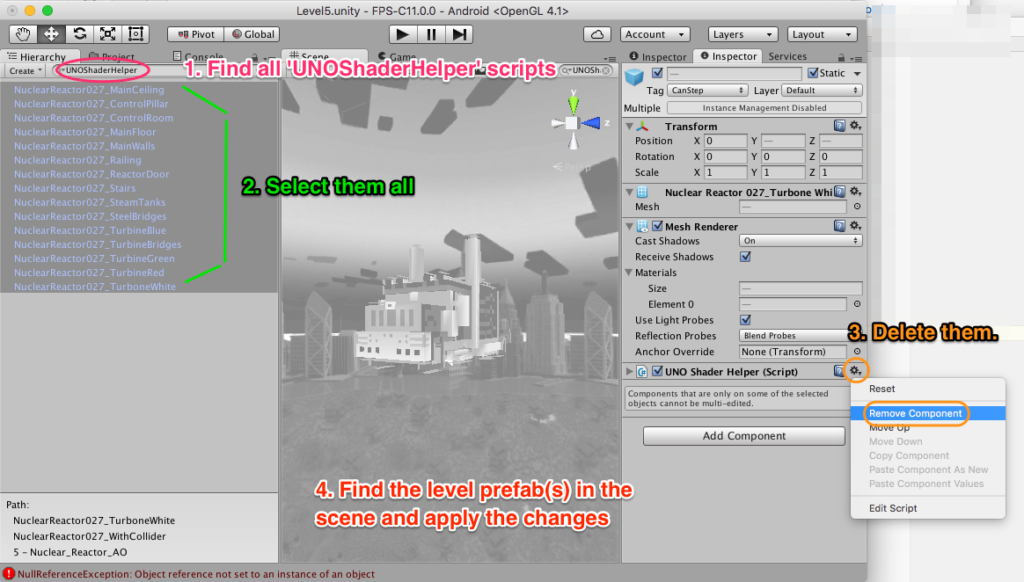
Task: Select the Hand tool
Action: tap(23, 34)
